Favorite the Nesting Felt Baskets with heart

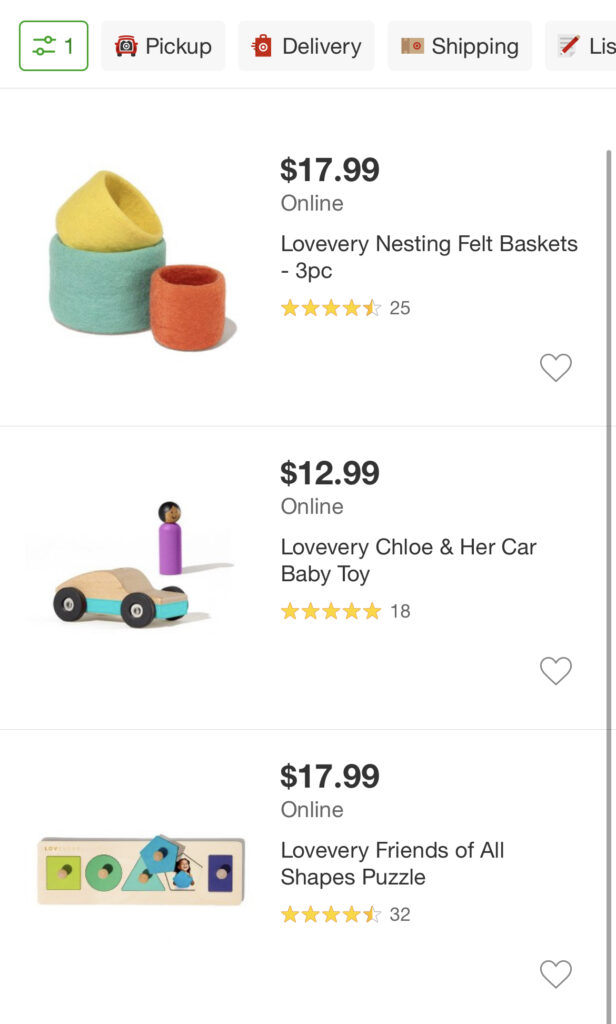[x=556, y=367]
